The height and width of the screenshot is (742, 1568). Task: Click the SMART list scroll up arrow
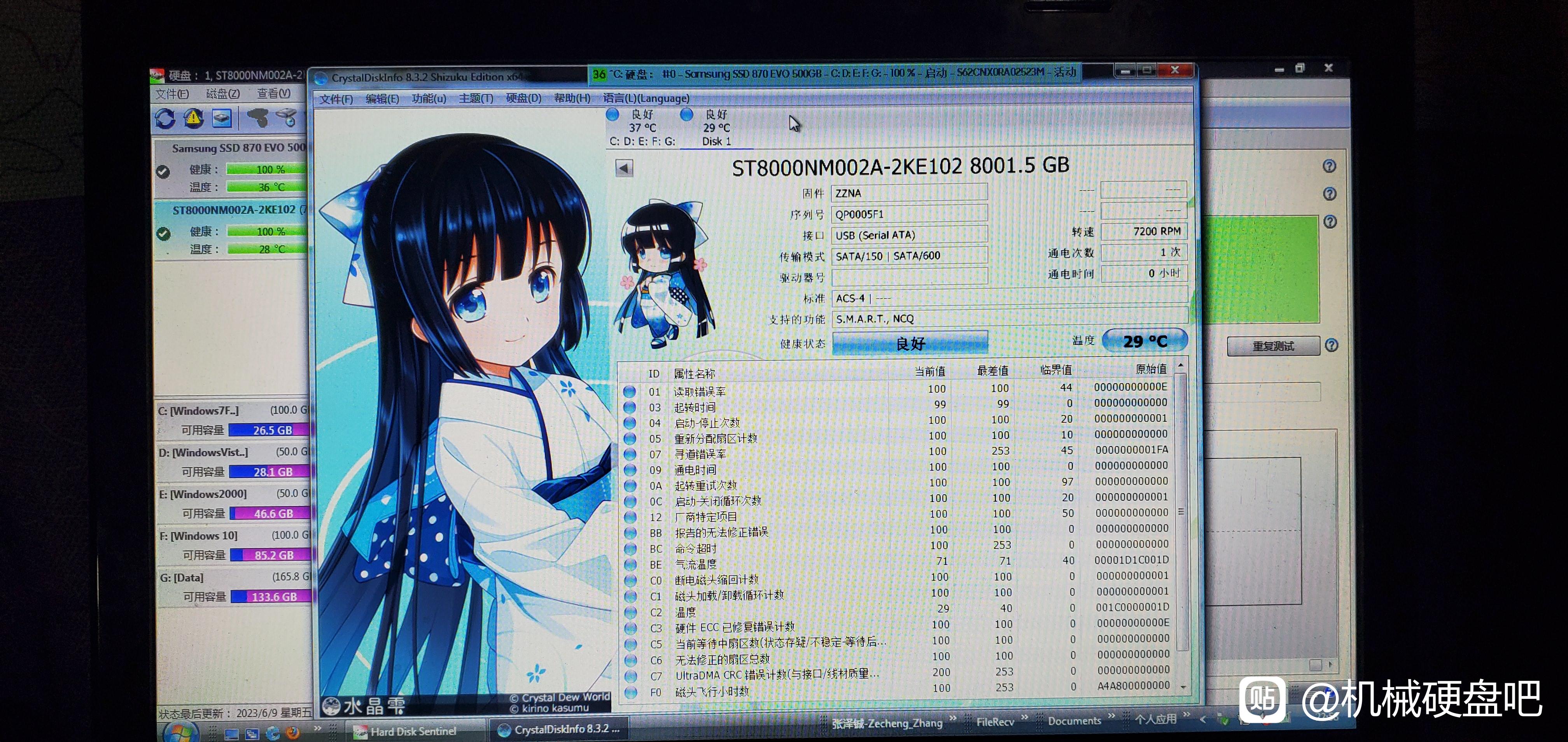(1181, 365)
